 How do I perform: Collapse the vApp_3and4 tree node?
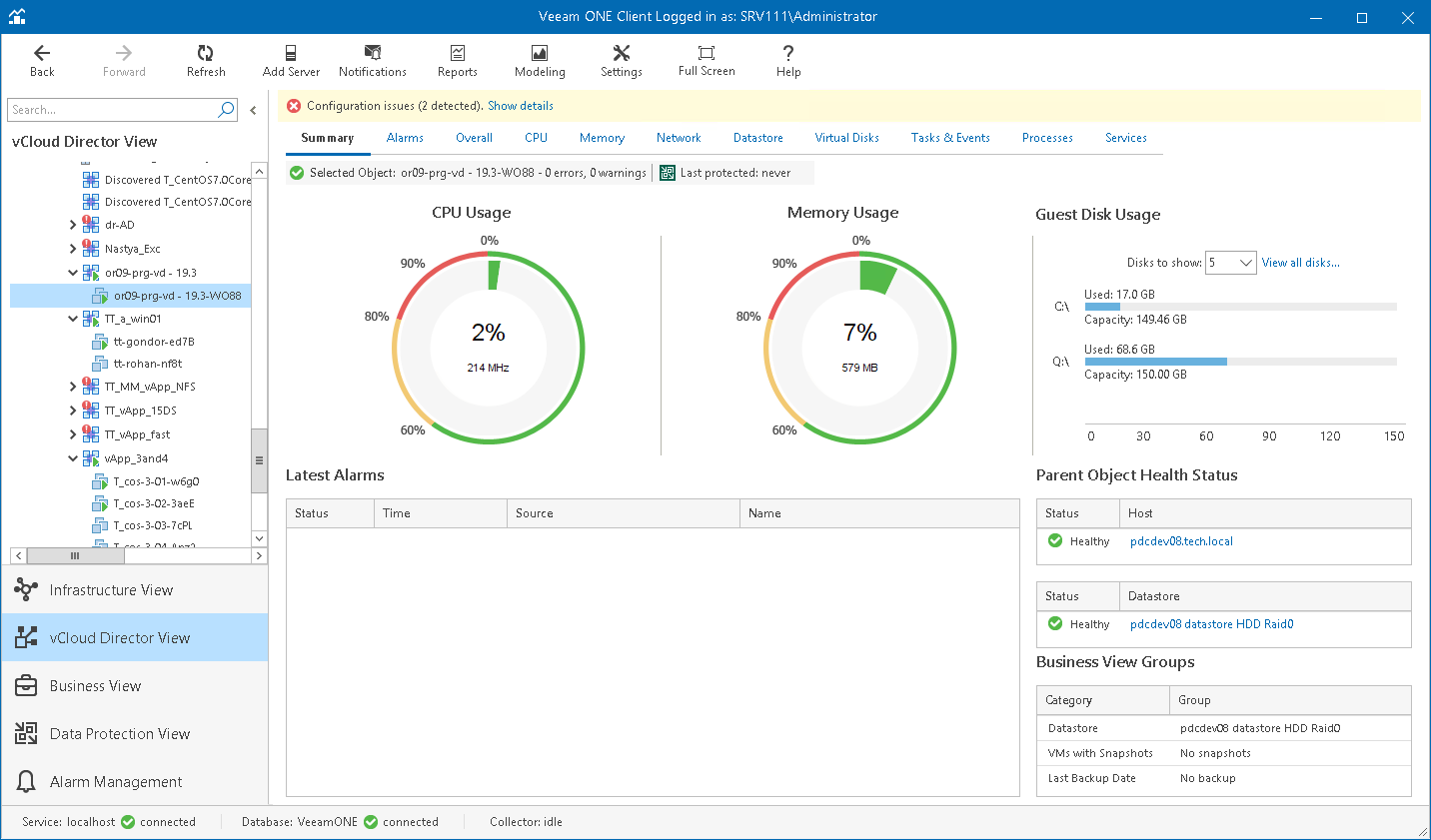click(x=73, y=458)
